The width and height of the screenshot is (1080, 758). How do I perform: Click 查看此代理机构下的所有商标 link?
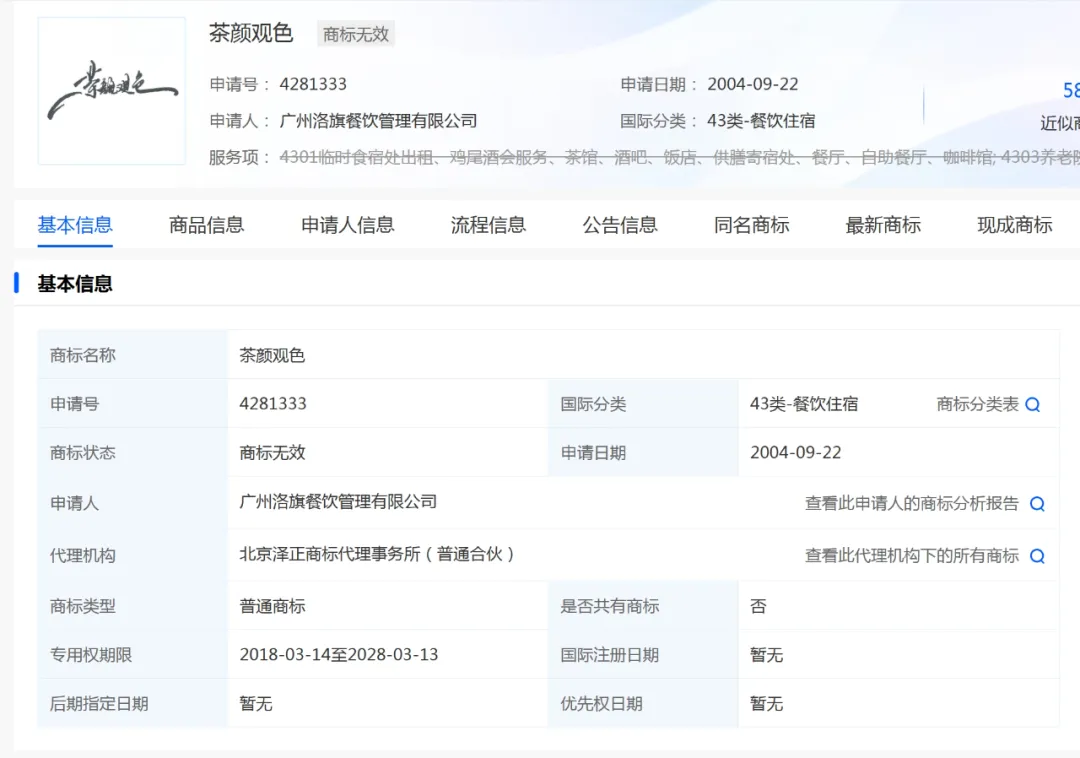pyautogui.click(x=911, y=556)
